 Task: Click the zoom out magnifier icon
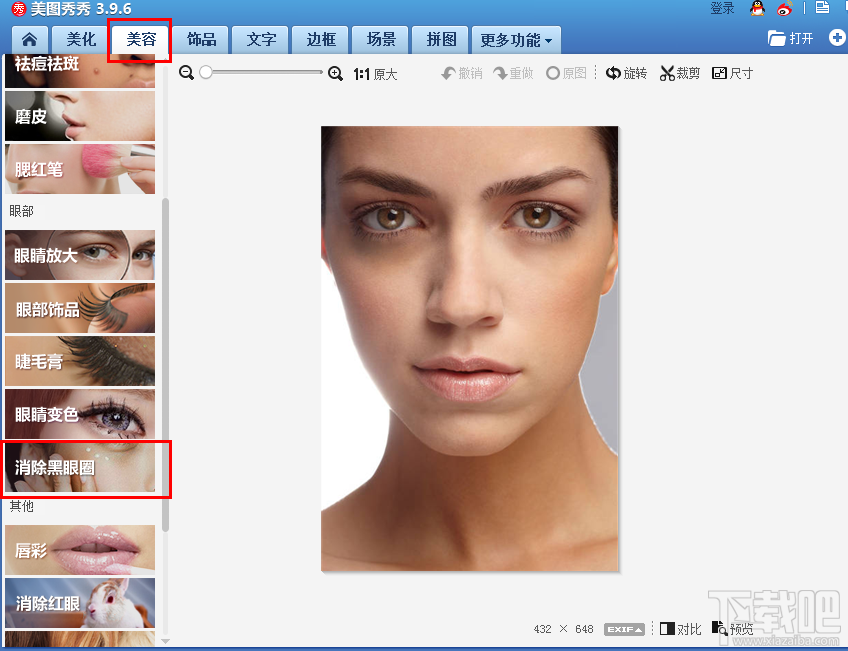click(187, 73)
